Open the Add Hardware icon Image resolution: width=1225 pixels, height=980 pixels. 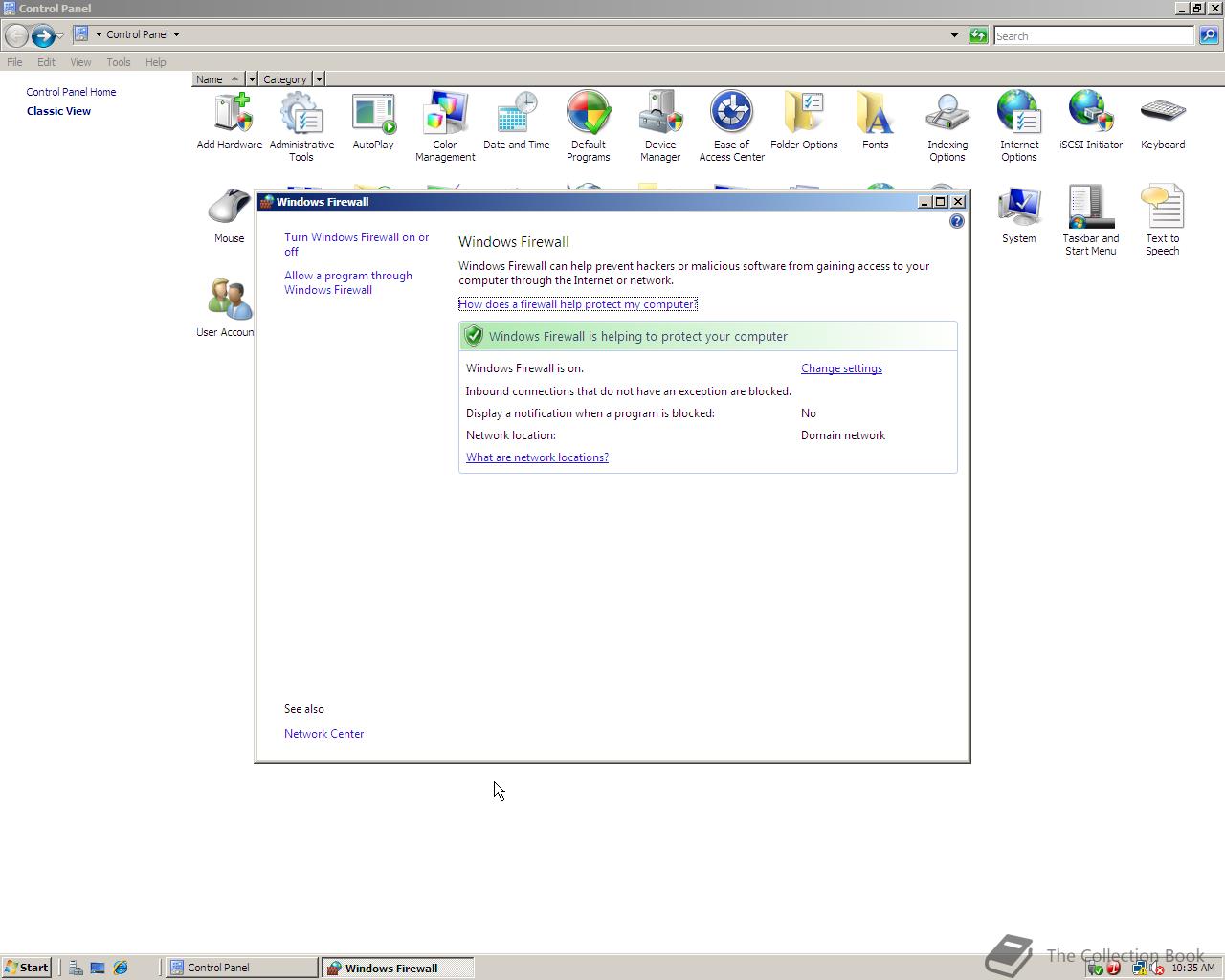[230, 122]
